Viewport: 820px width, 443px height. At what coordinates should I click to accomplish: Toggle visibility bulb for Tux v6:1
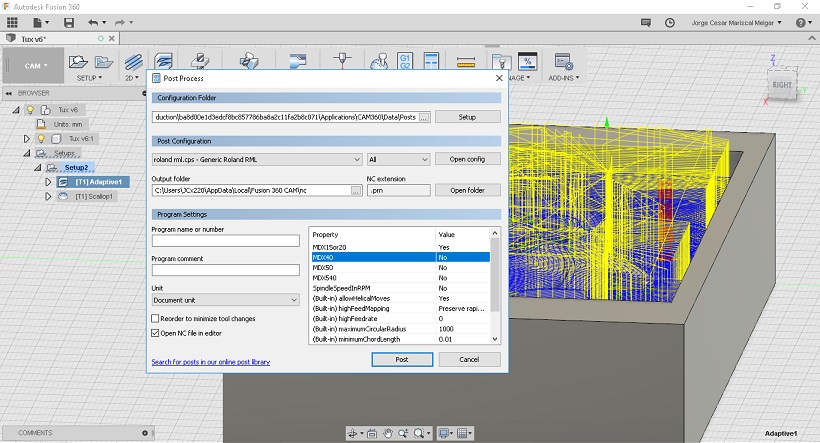tap(41, 139)
